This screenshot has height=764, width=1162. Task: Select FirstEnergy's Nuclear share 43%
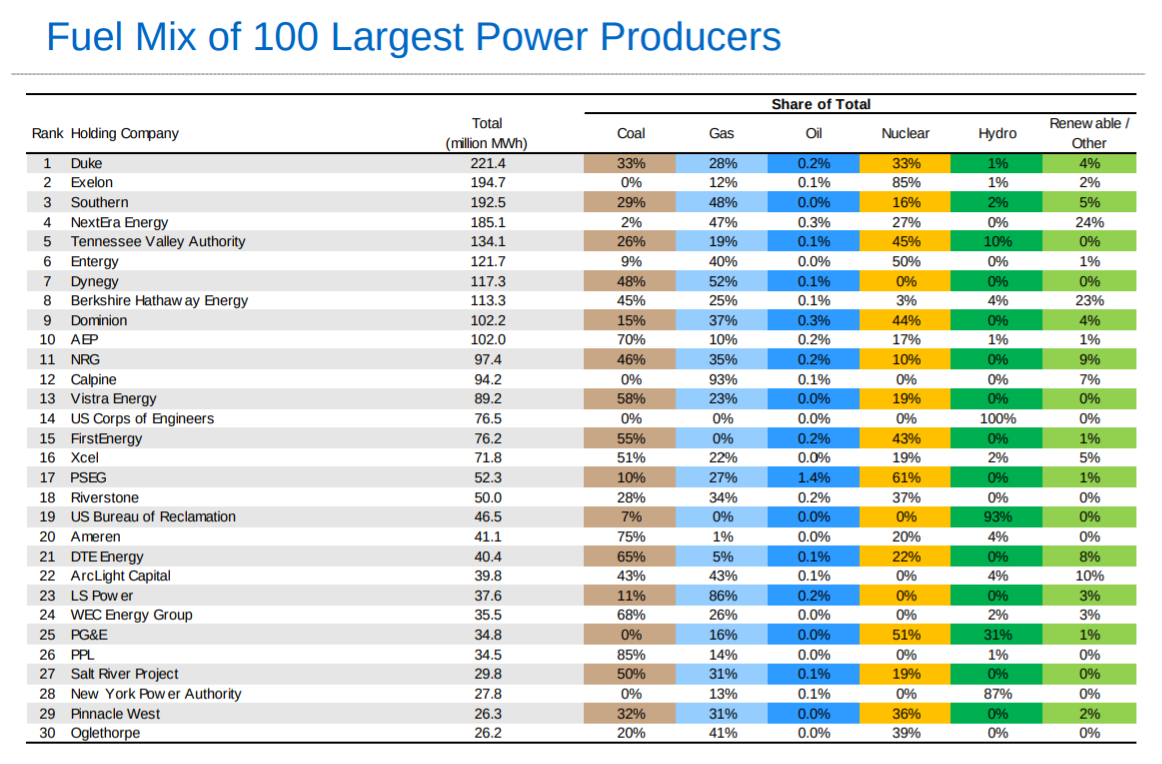pyautogui.click(x=906, y=439)
